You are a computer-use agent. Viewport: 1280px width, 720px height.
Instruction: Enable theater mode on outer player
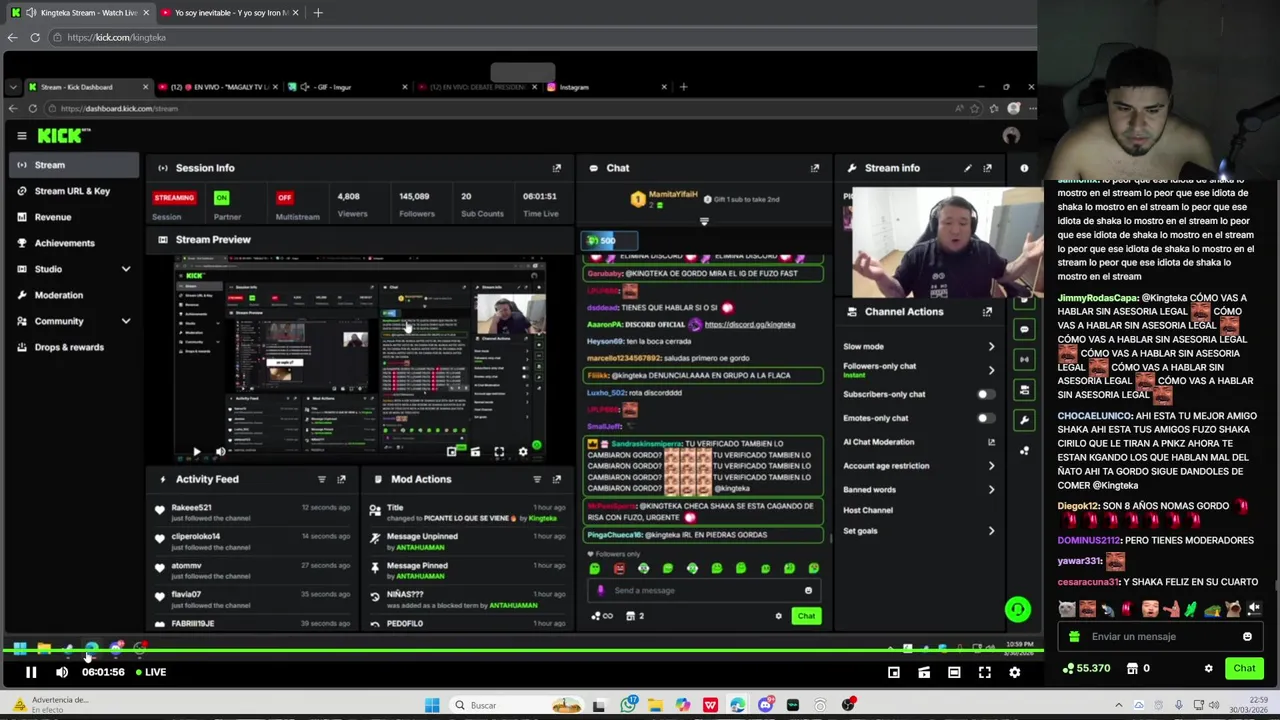(954, 672)
